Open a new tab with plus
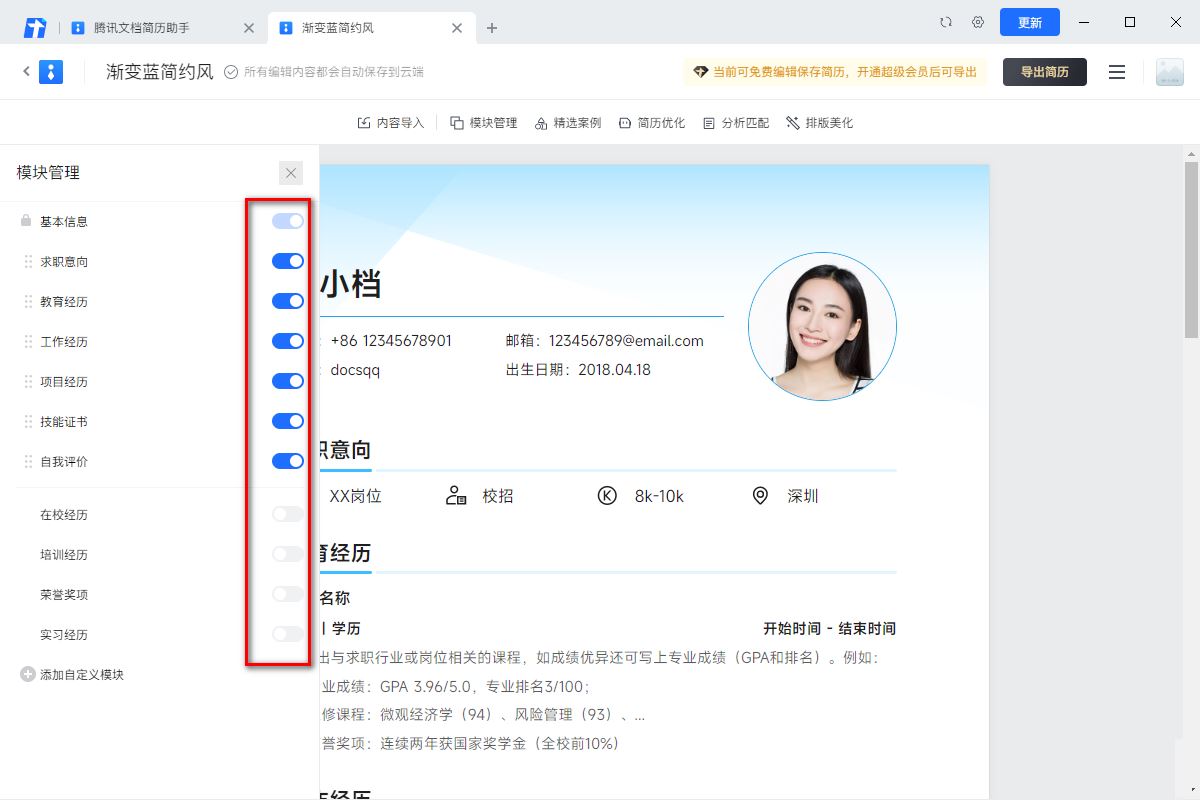Screen dimensions: 1200x800 point(491,28)
